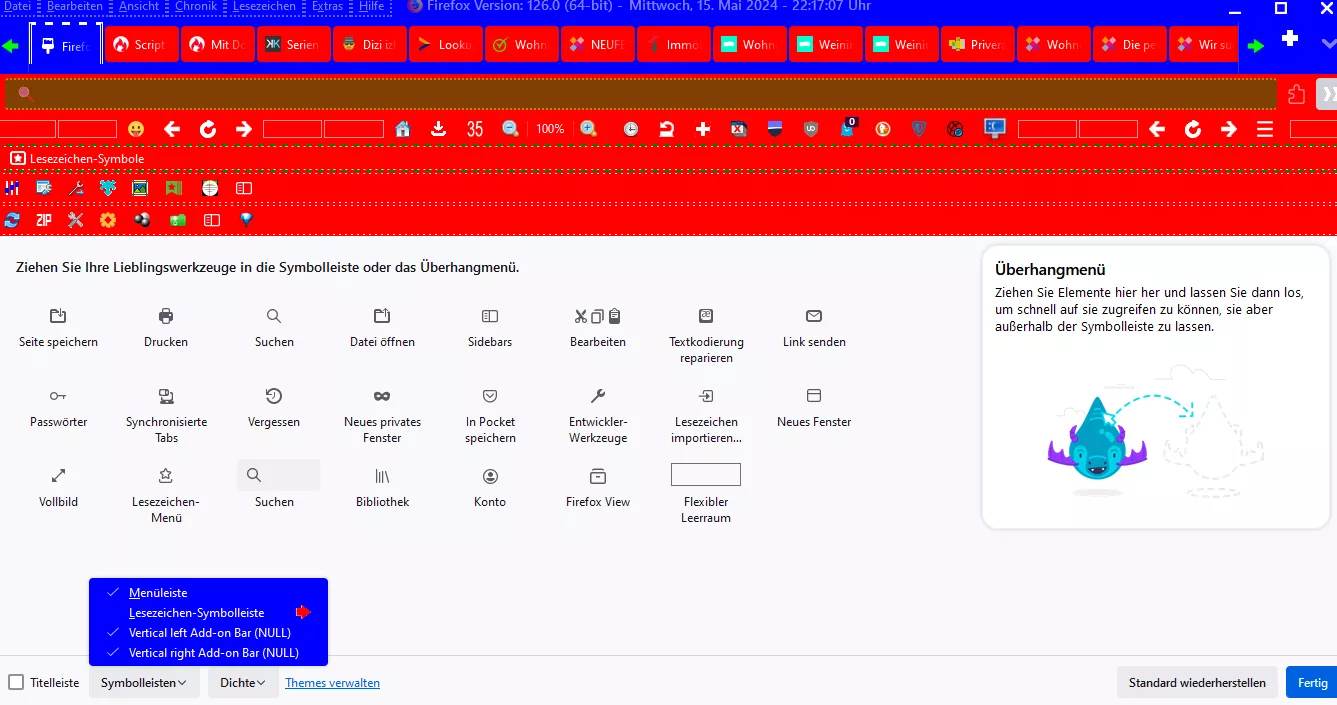Click the zoom in magnifier icon

point(588,129)
